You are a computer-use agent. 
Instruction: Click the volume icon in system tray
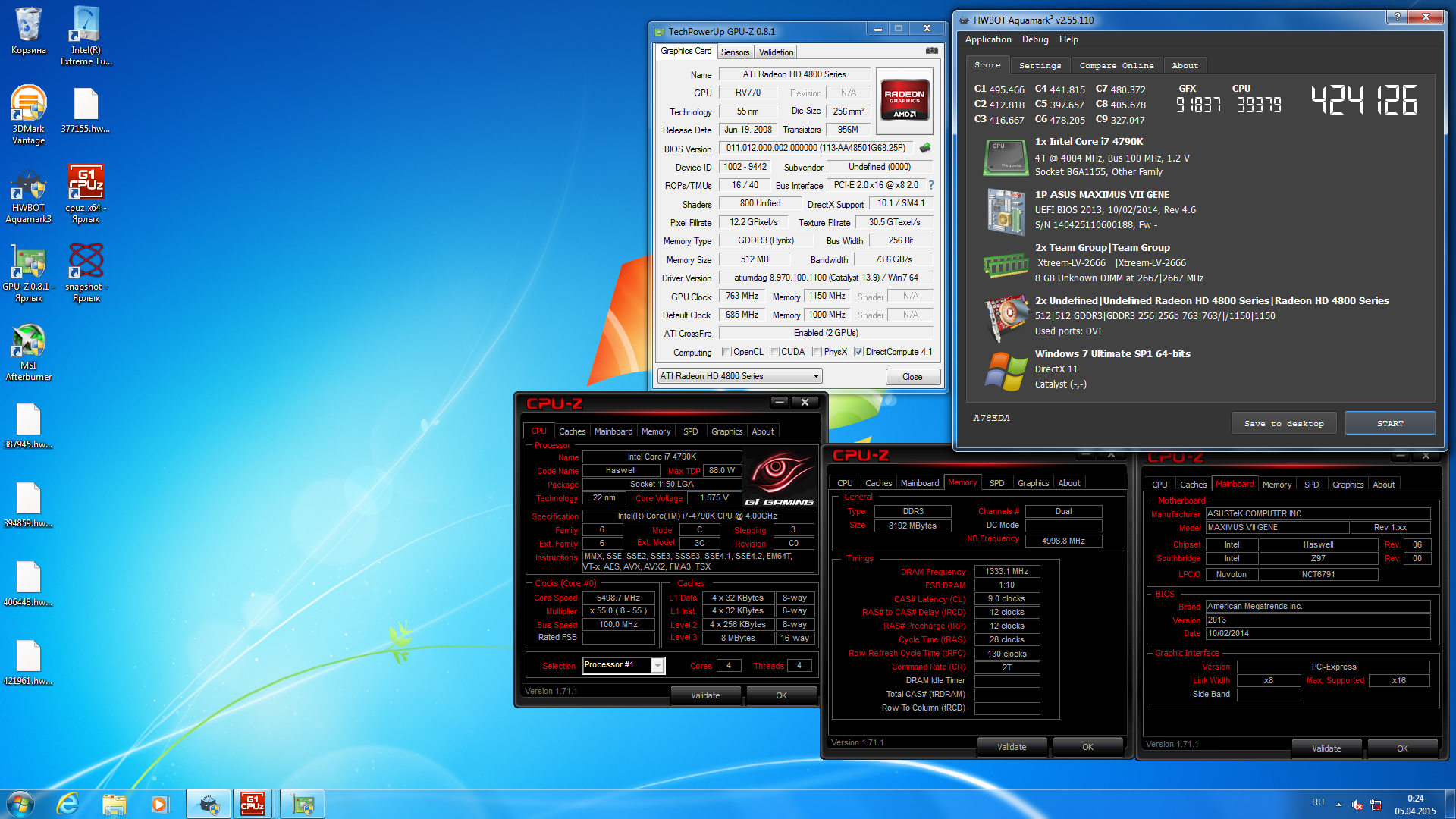(1357, 805)
